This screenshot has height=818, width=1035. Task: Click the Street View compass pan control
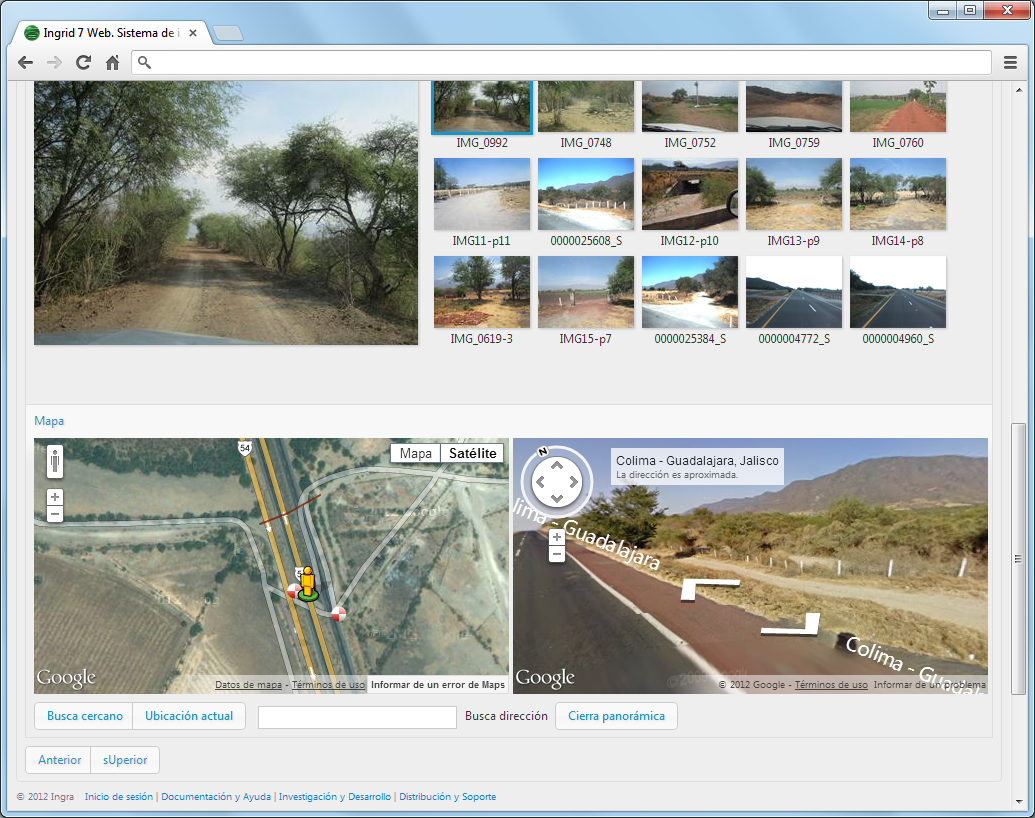[556, 483]
